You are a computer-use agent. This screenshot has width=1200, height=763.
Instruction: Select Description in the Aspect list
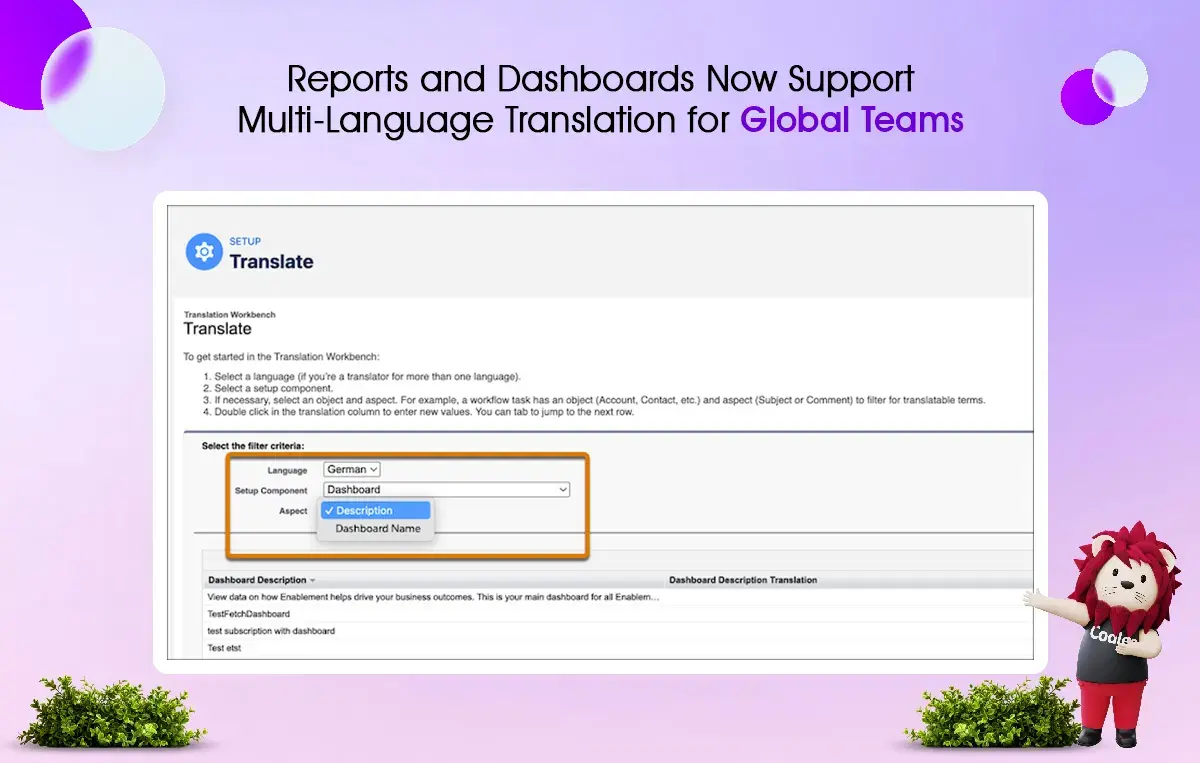364,510
